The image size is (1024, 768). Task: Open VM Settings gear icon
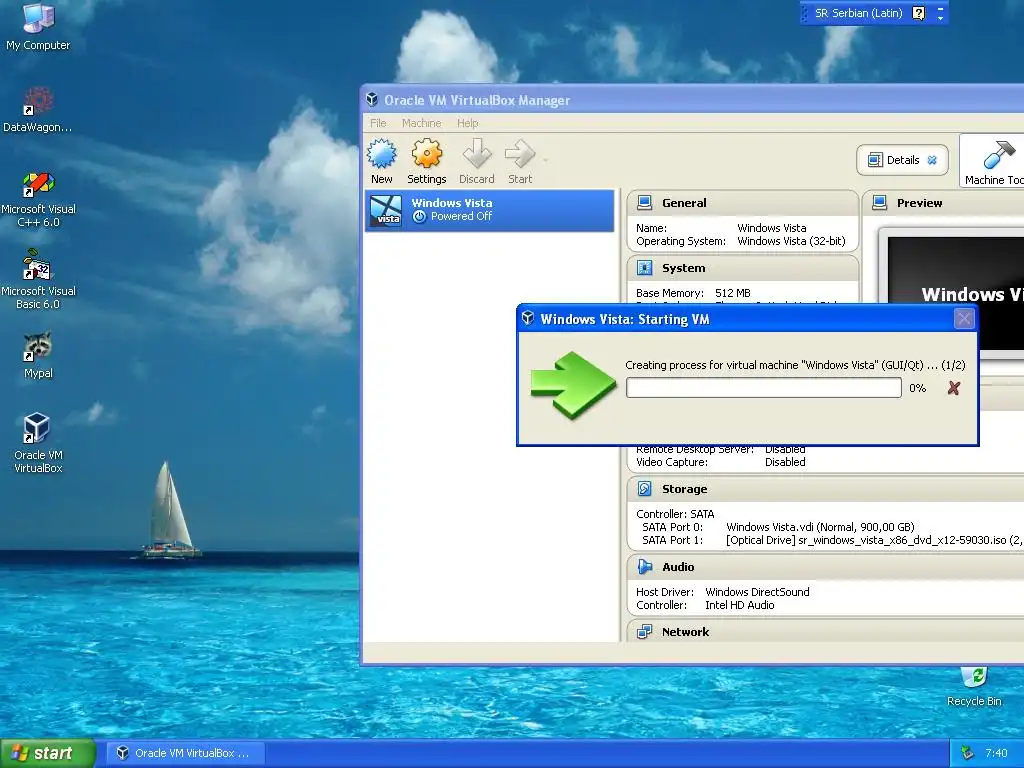(426, 155)
